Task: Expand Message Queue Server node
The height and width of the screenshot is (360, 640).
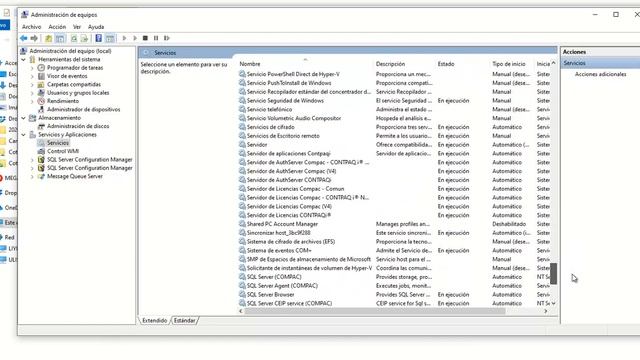Action: (x=32, y=177)
